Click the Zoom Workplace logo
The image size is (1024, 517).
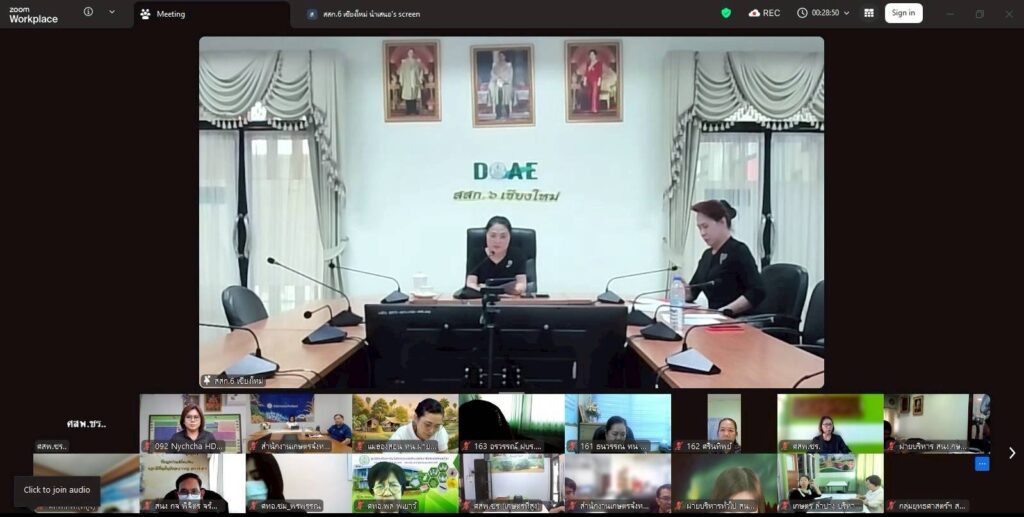[33, 14]
